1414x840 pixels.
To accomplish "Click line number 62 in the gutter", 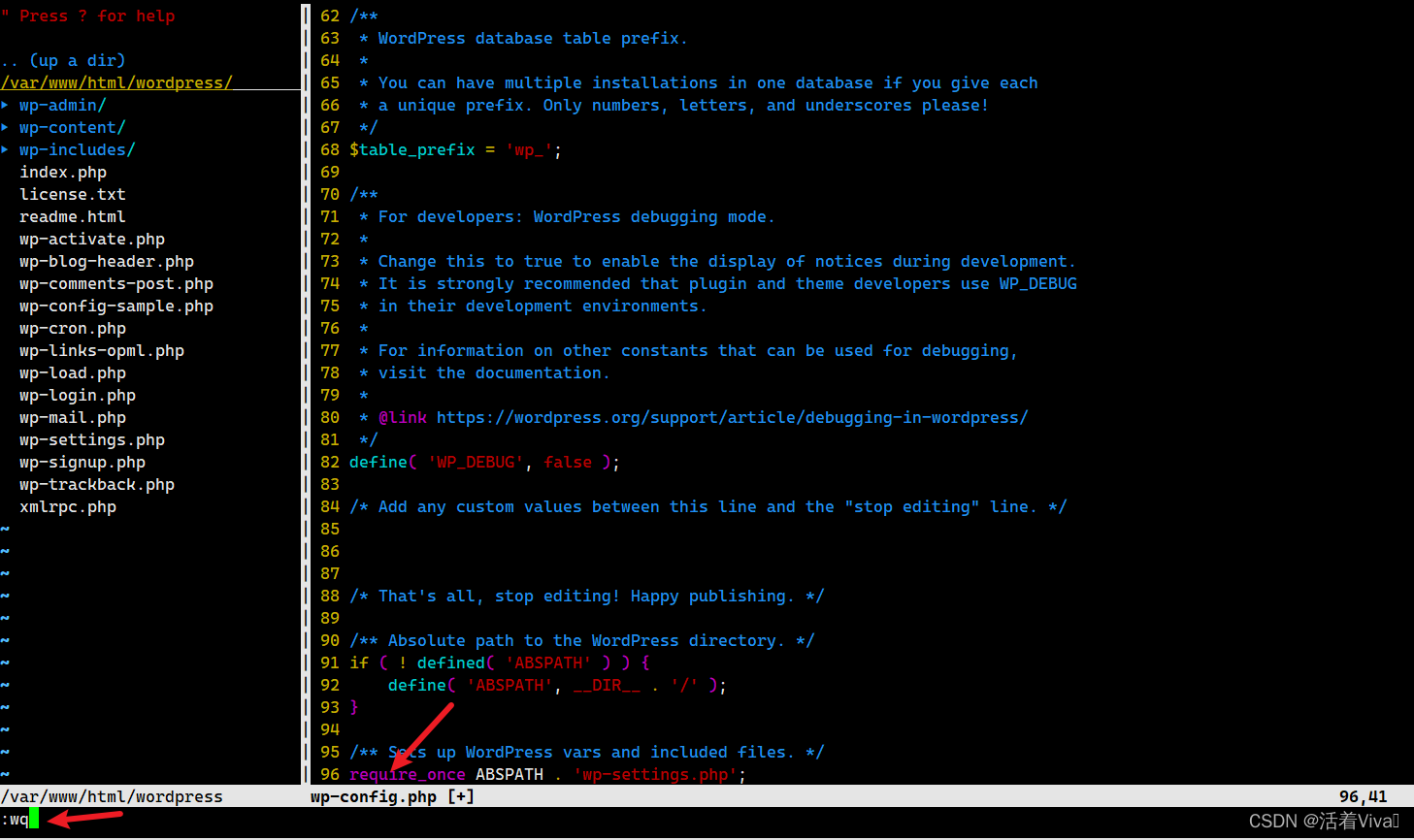I will (x=330, y=16).
